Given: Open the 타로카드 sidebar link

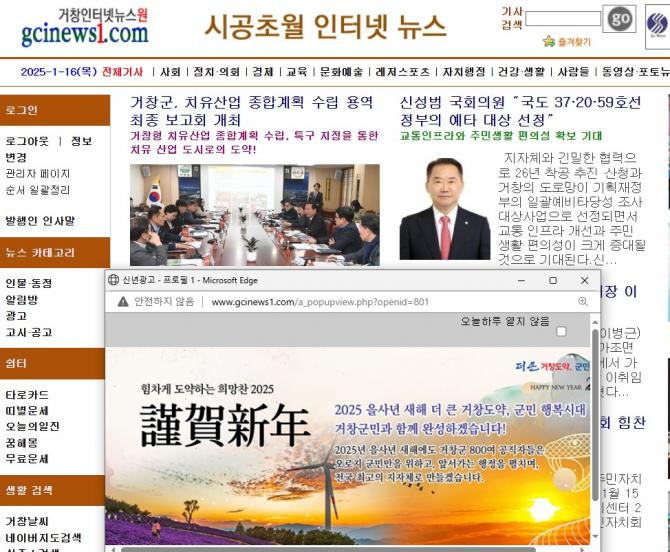Looking at the screenshot, I should [27, 395].
